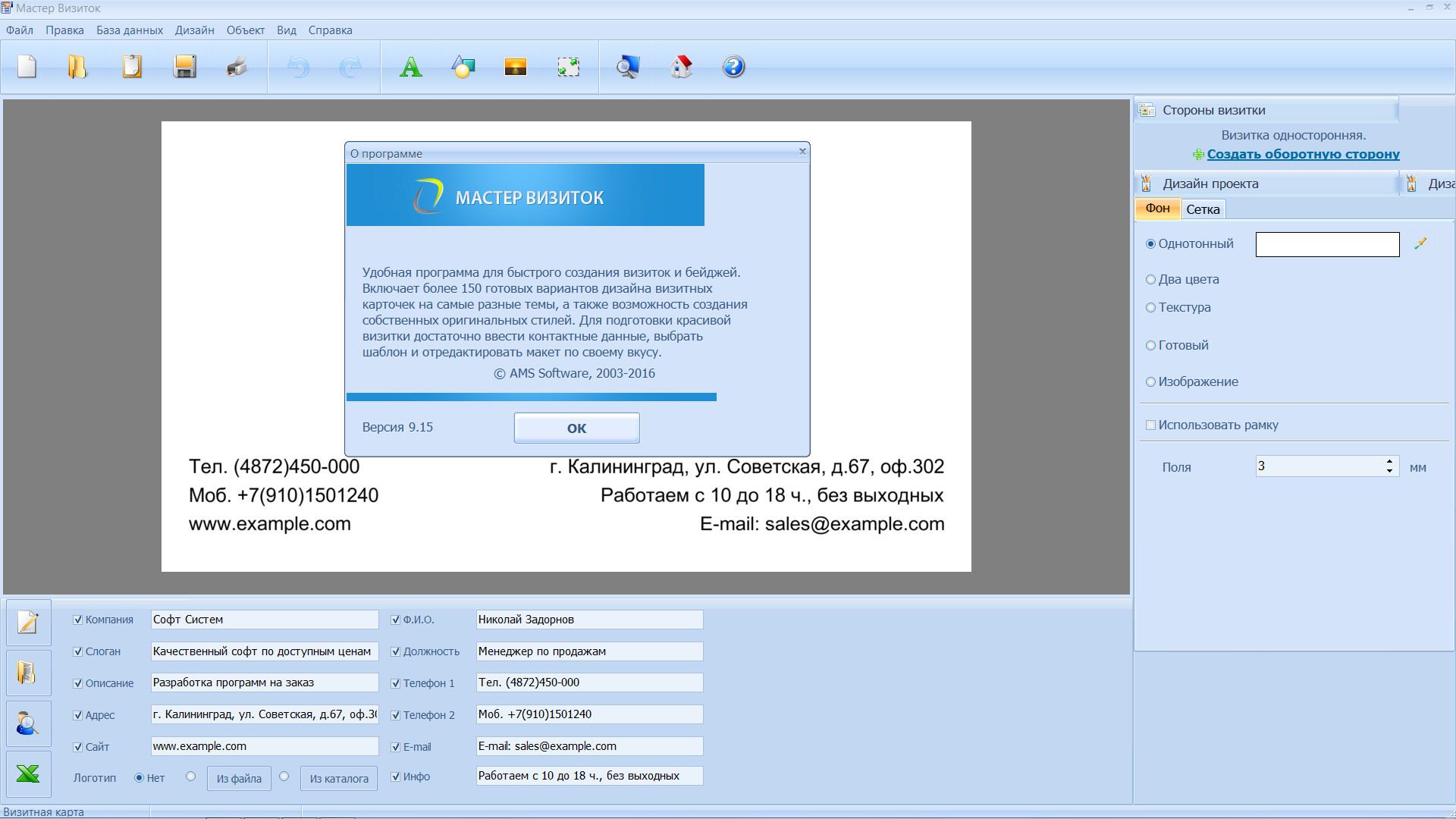Open the Дизайн menu

click(x=194, y=30)
